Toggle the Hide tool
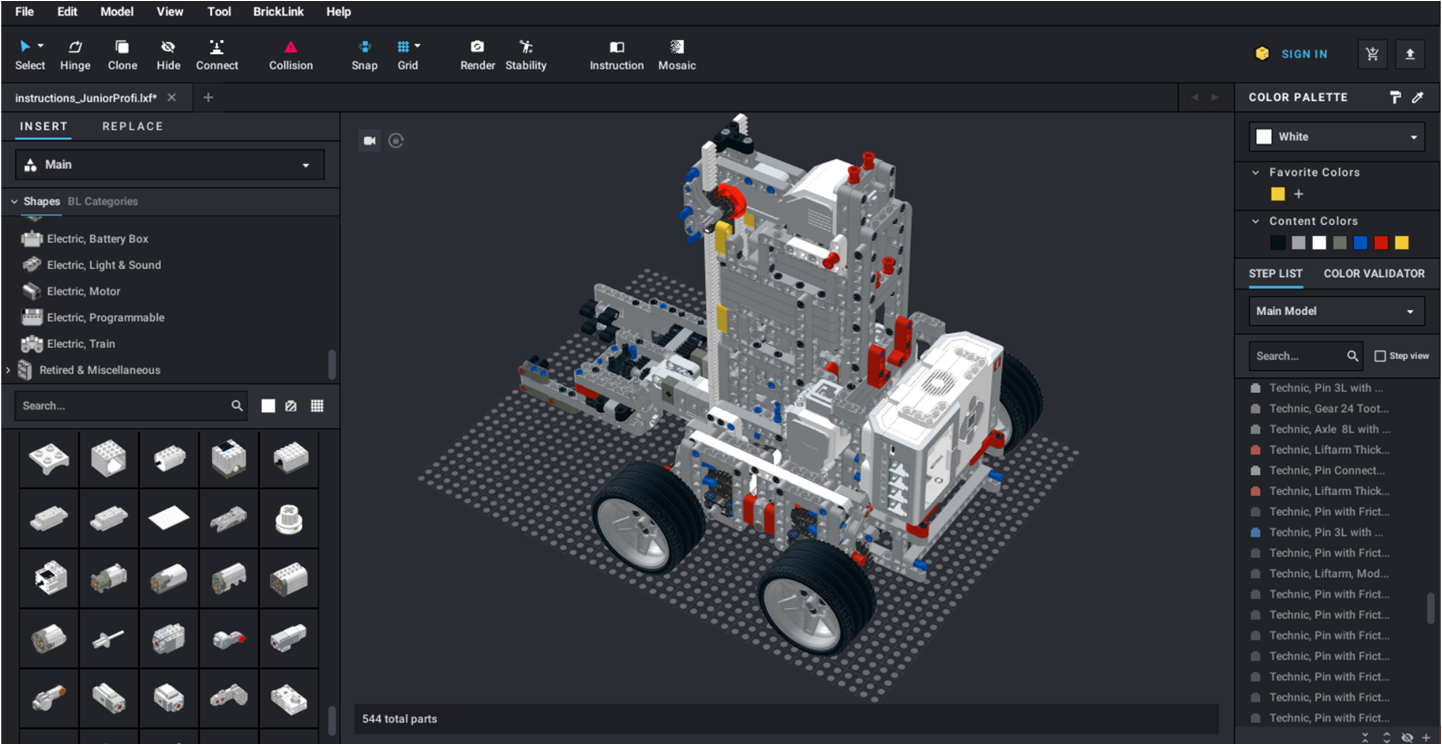1442x745 pixels. pos(168,55)
